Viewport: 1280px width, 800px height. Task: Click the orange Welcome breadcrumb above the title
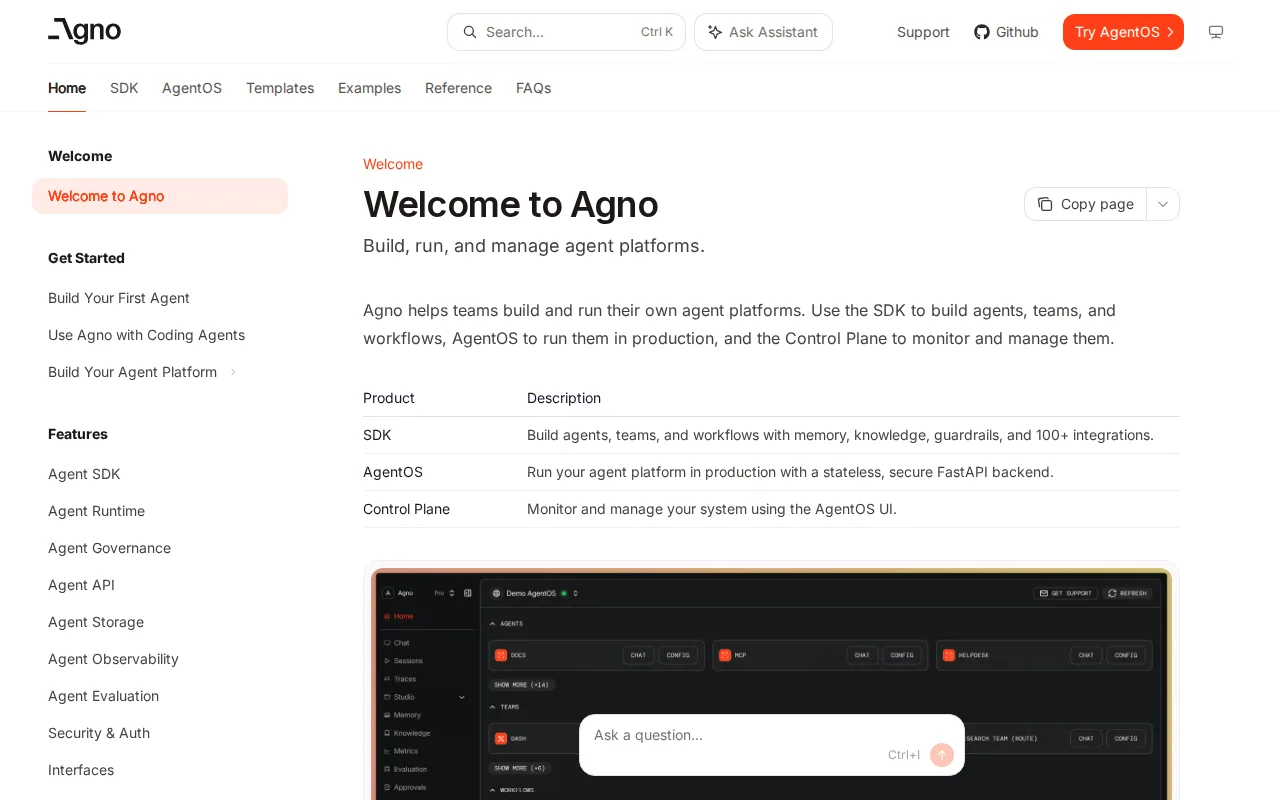click(x=393, y=164)
